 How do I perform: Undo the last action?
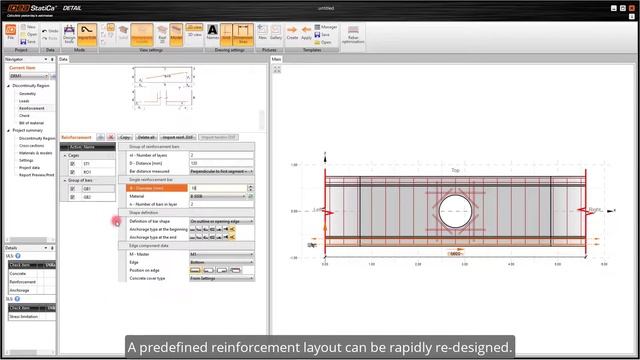point(50,31)
